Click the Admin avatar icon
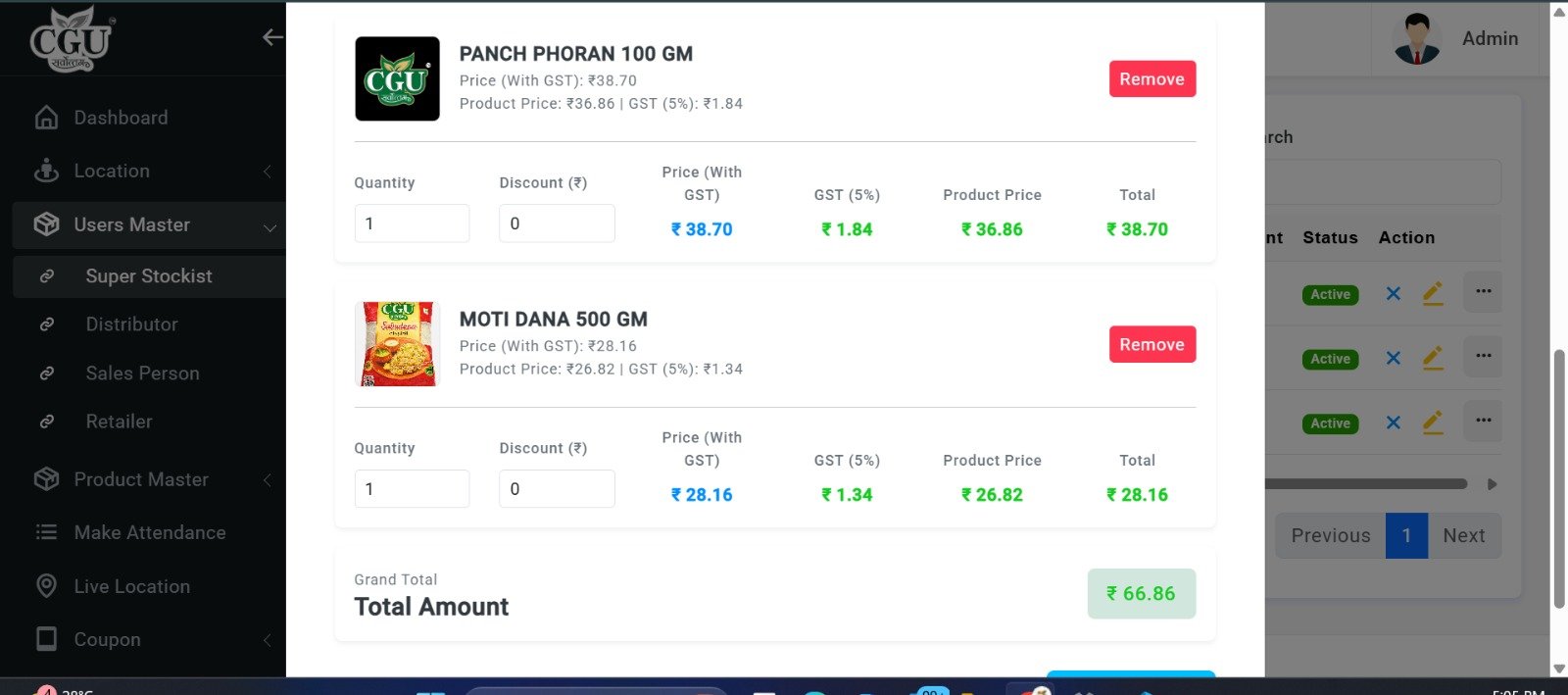1568x695 pixels. click(x=1416, y=39)
